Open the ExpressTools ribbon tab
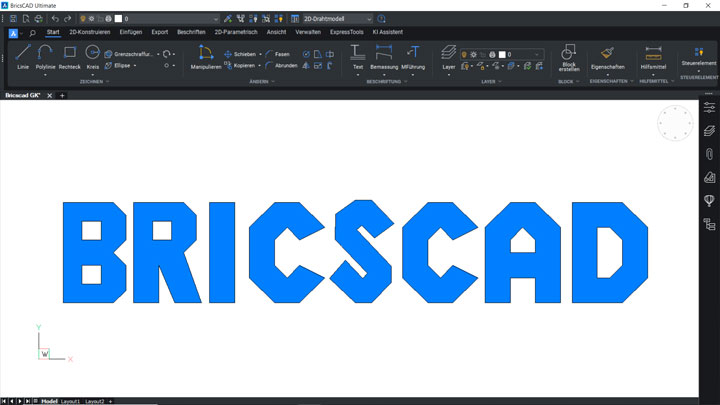The width and height of the screenshot is (720, 405). (x=347, y=32)
